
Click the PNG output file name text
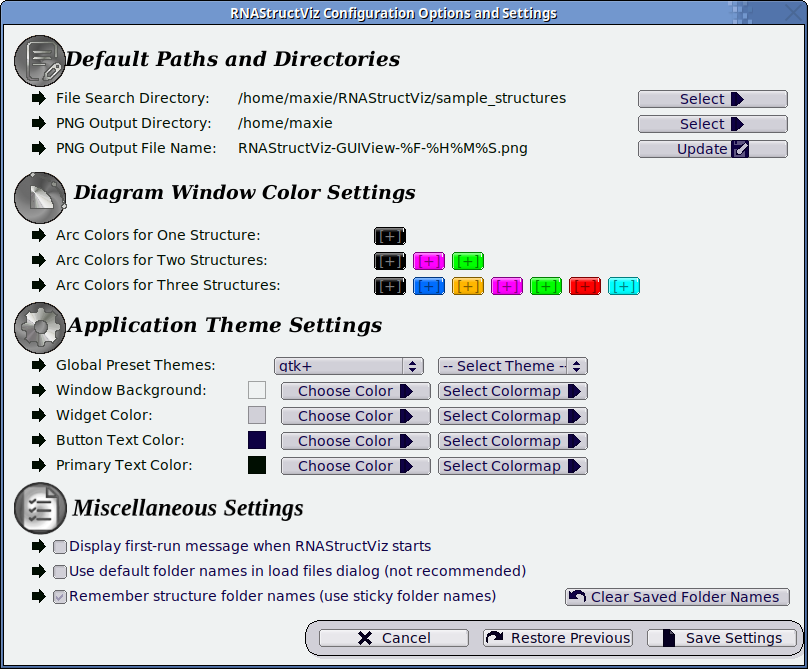383,148
